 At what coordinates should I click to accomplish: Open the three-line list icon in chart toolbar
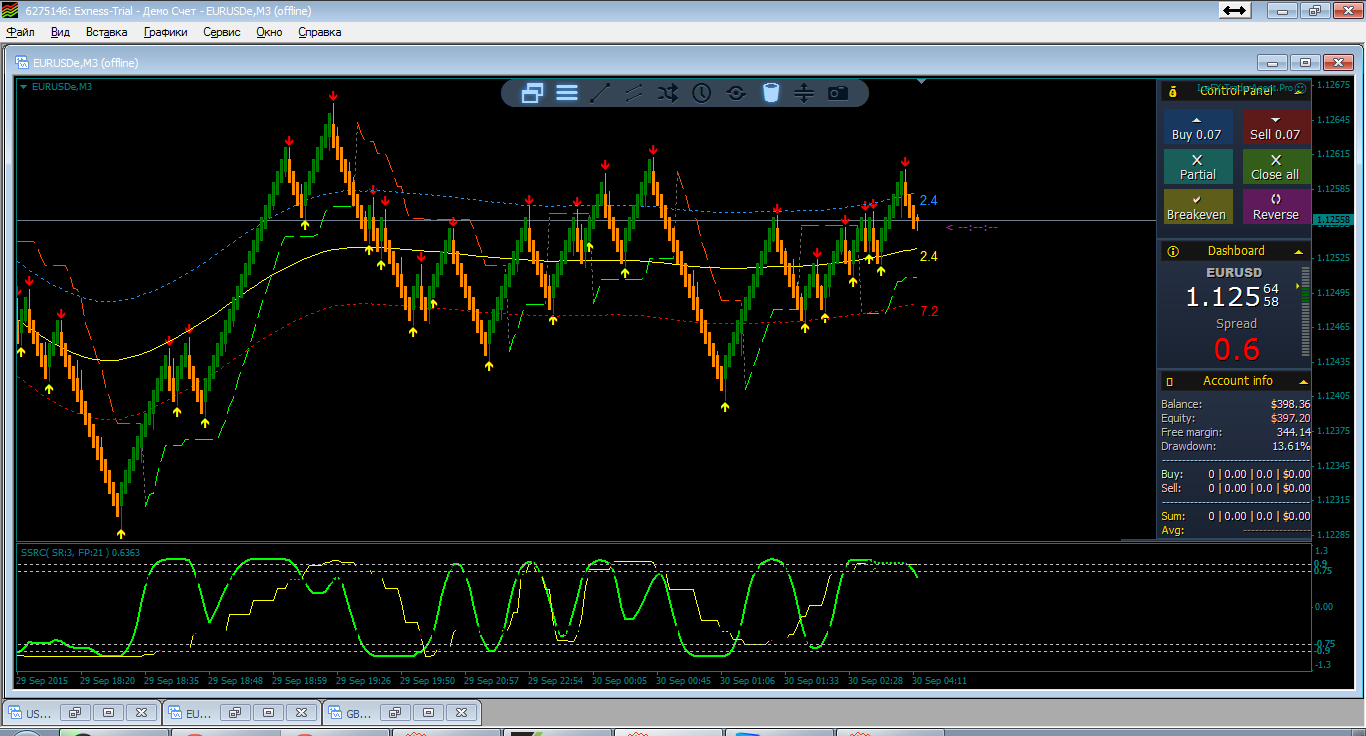click(567, 93)
